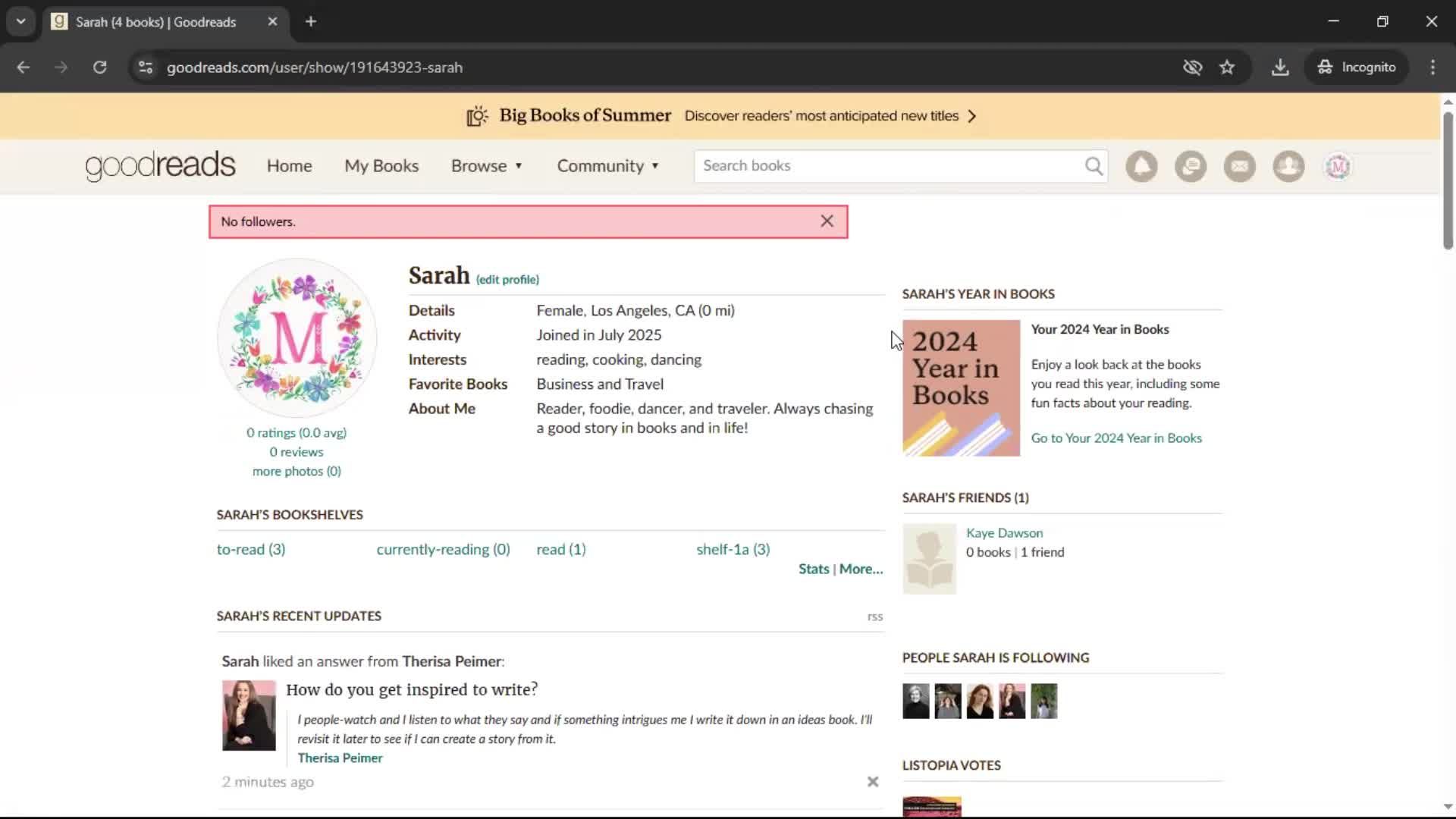Open the 1 friend link under Kaye Dawson
The height and width of the screenshot is (819, 1456).
tap(1042, 553)
